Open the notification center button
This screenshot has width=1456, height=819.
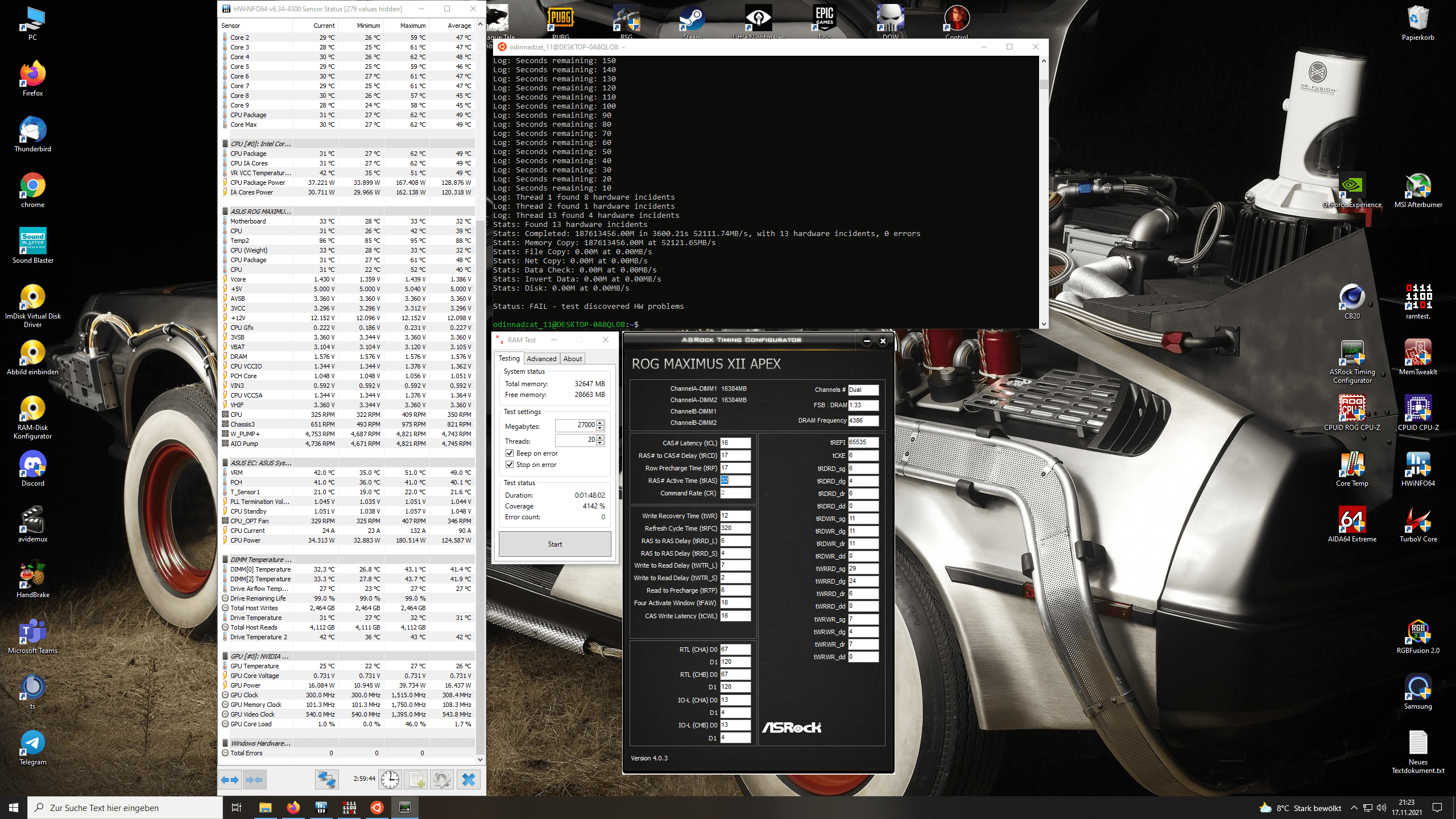coord(1437,808)
